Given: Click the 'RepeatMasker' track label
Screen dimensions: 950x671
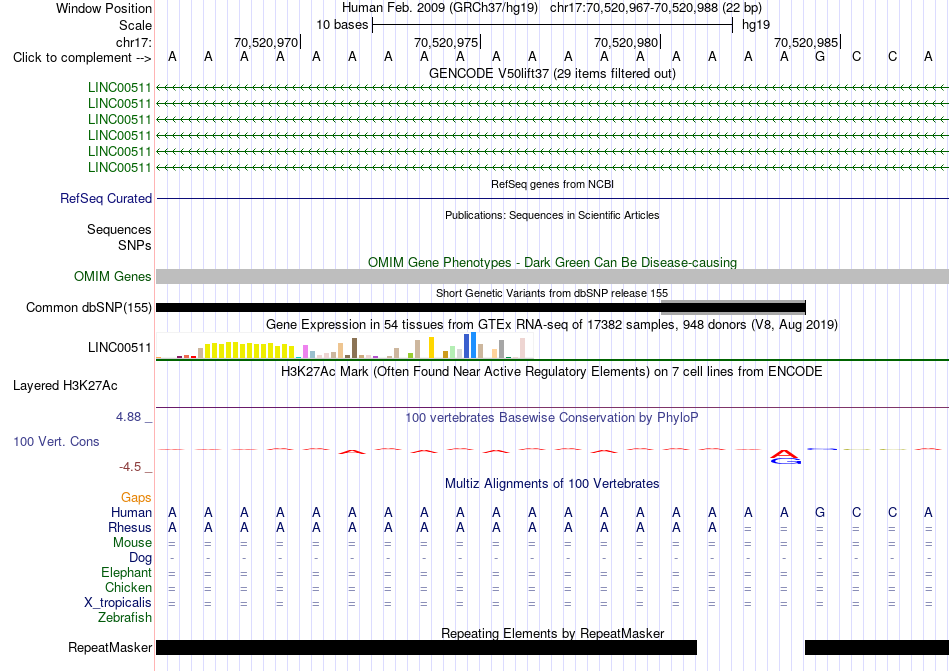Looking at the screenshot, I should [x=110, y=647].
